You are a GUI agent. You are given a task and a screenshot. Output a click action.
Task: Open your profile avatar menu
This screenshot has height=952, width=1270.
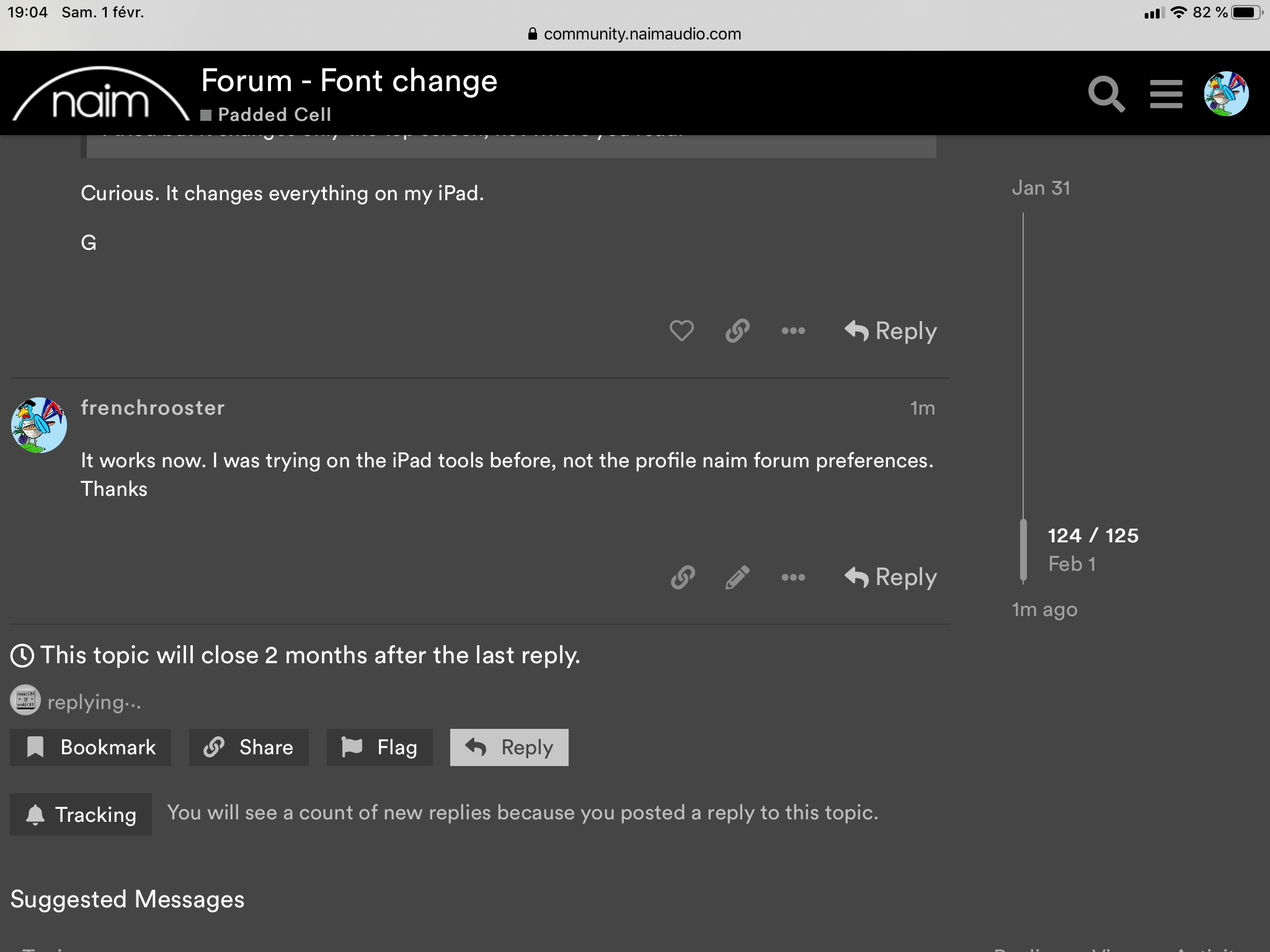point(1227,94)
